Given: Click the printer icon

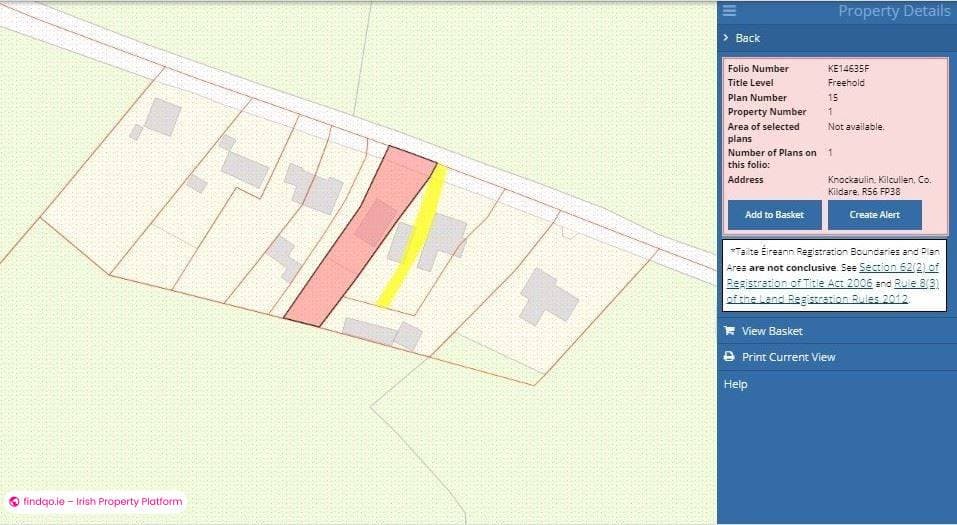Looking at the screenshot, I should pos(729,357).
